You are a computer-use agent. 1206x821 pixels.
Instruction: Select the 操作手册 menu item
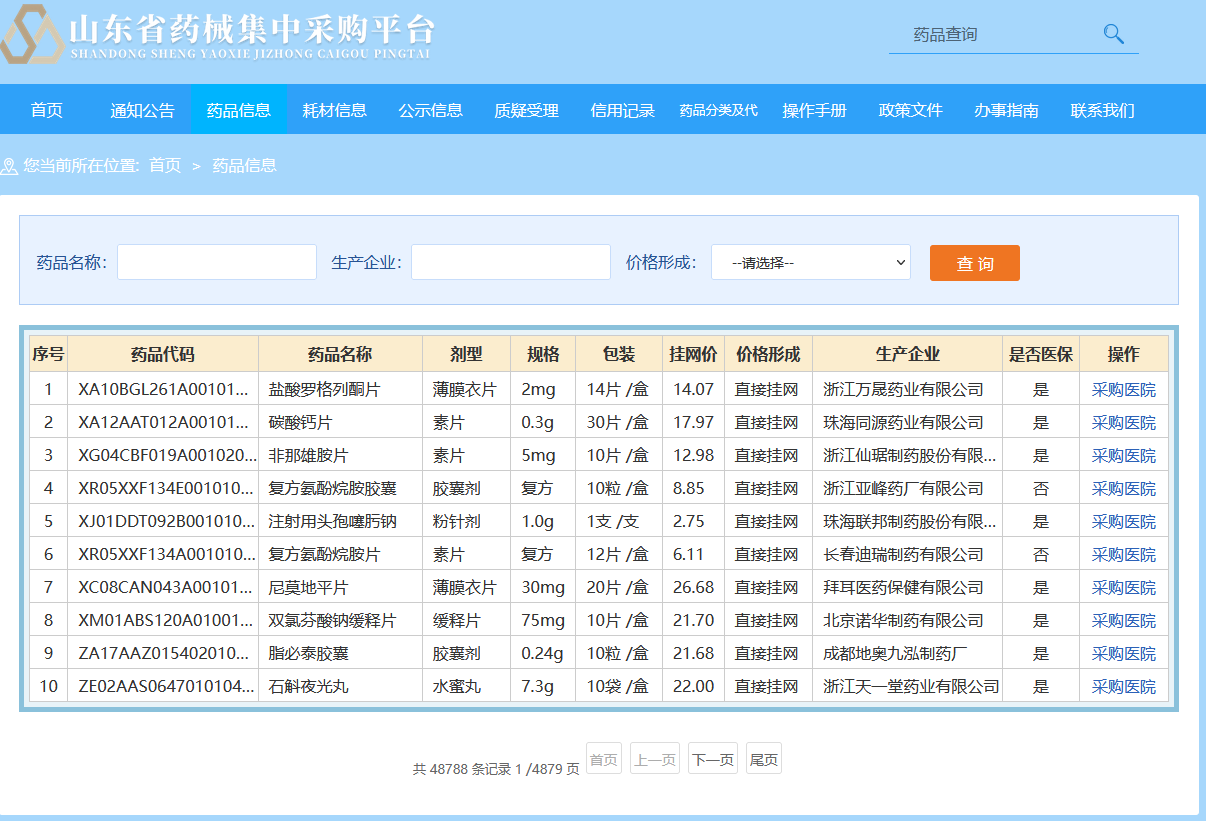point(814,110)
